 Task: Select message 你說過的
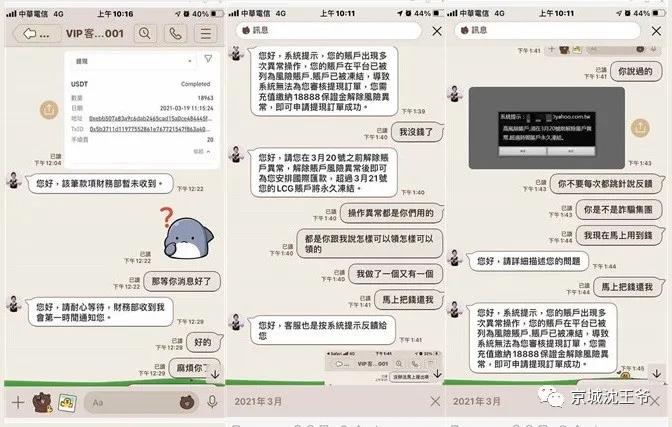[x=636, y=72]
